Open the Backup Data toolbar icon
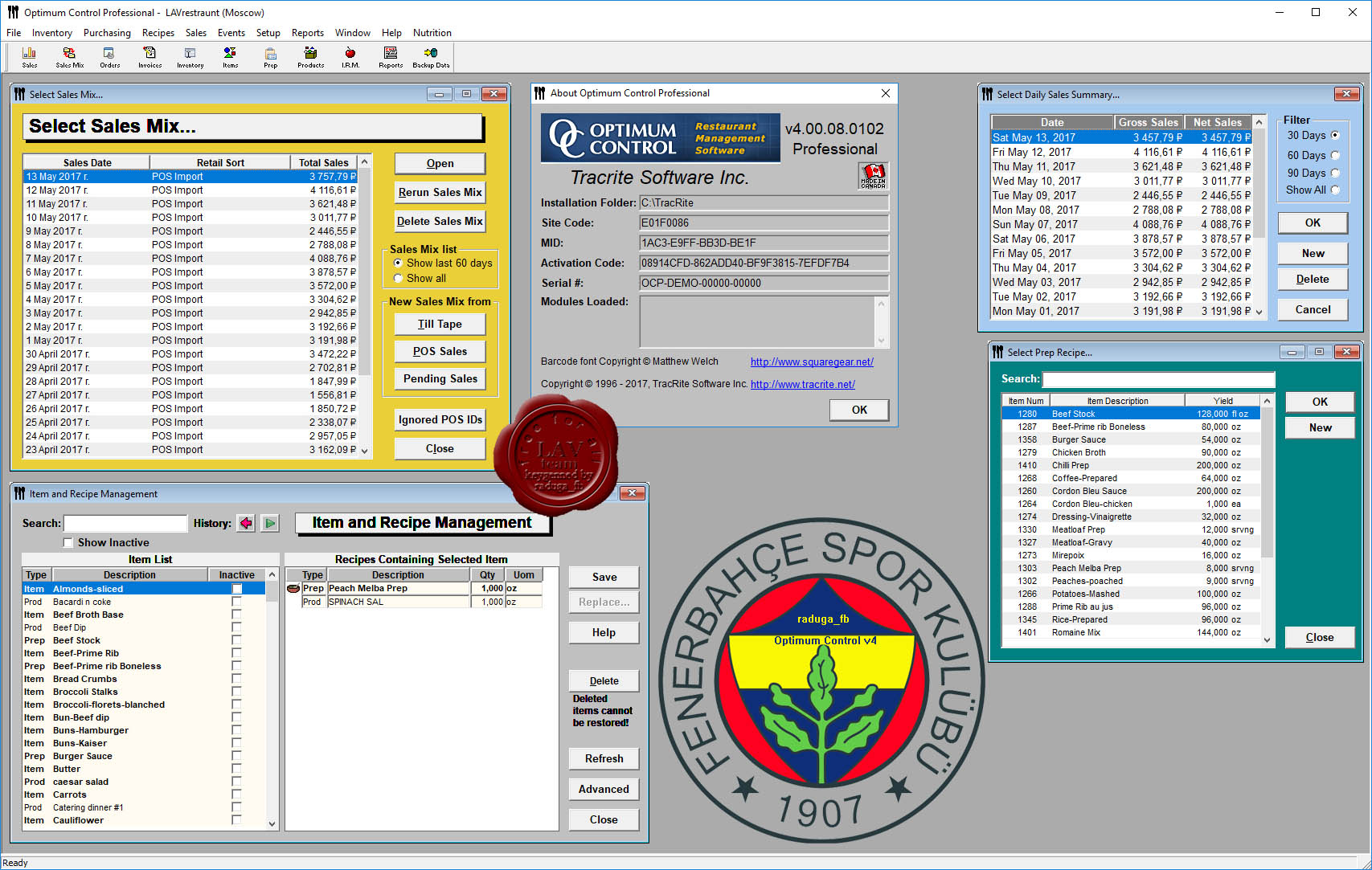This screenshot has height=870, width=1372. [432, 57]
